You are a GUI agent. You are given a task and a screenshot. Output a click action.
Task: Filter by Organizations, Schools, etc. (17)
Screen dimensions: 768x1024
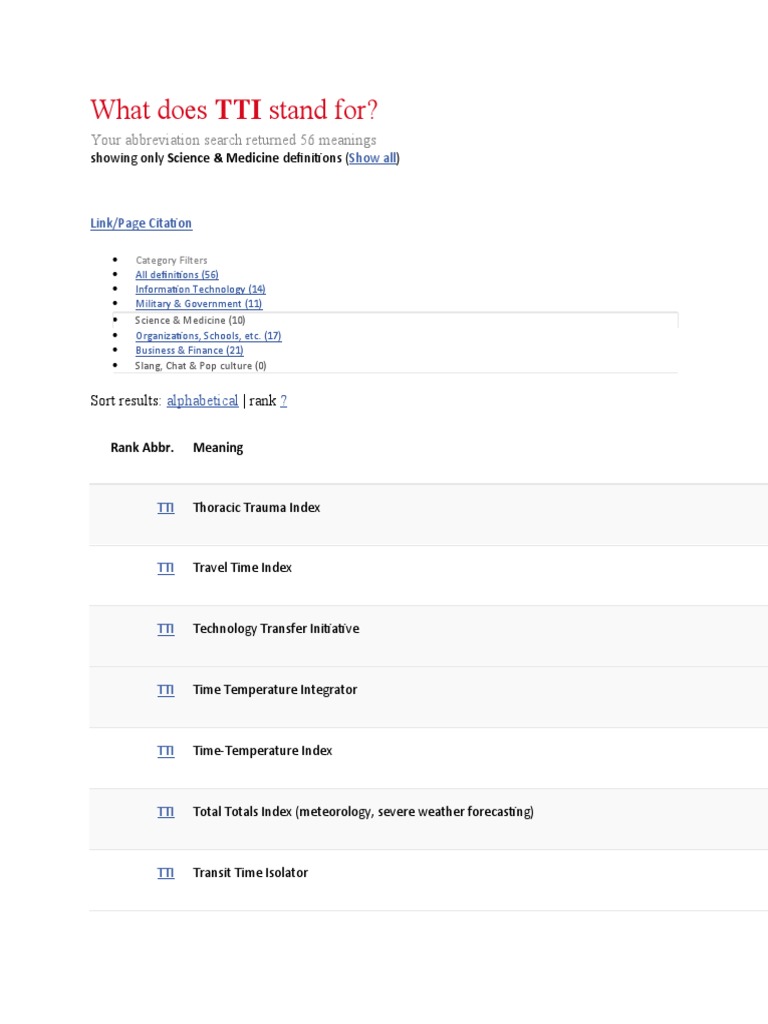208,336
